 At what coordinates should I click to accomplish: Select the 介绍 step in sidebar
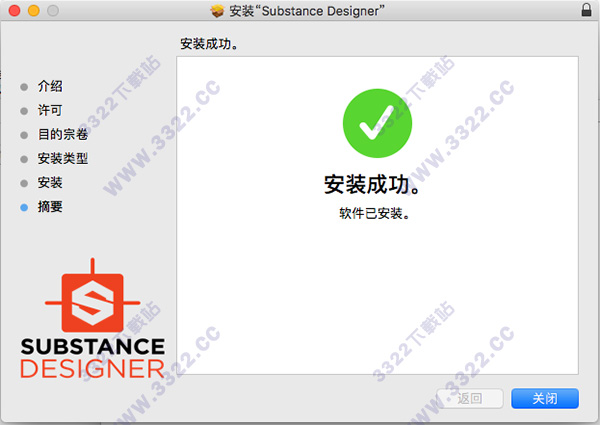point(50,86)
